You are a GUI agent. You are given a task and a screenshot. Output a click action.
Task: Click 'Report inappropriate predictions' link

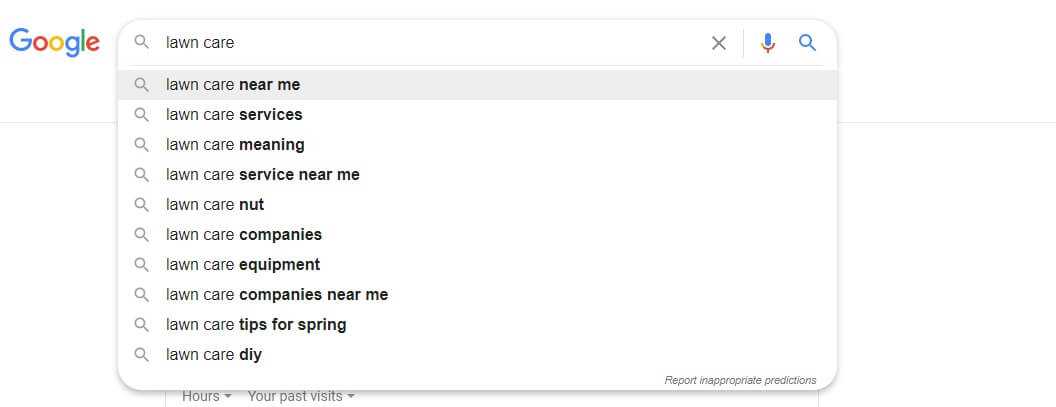(x=740, y=380)
